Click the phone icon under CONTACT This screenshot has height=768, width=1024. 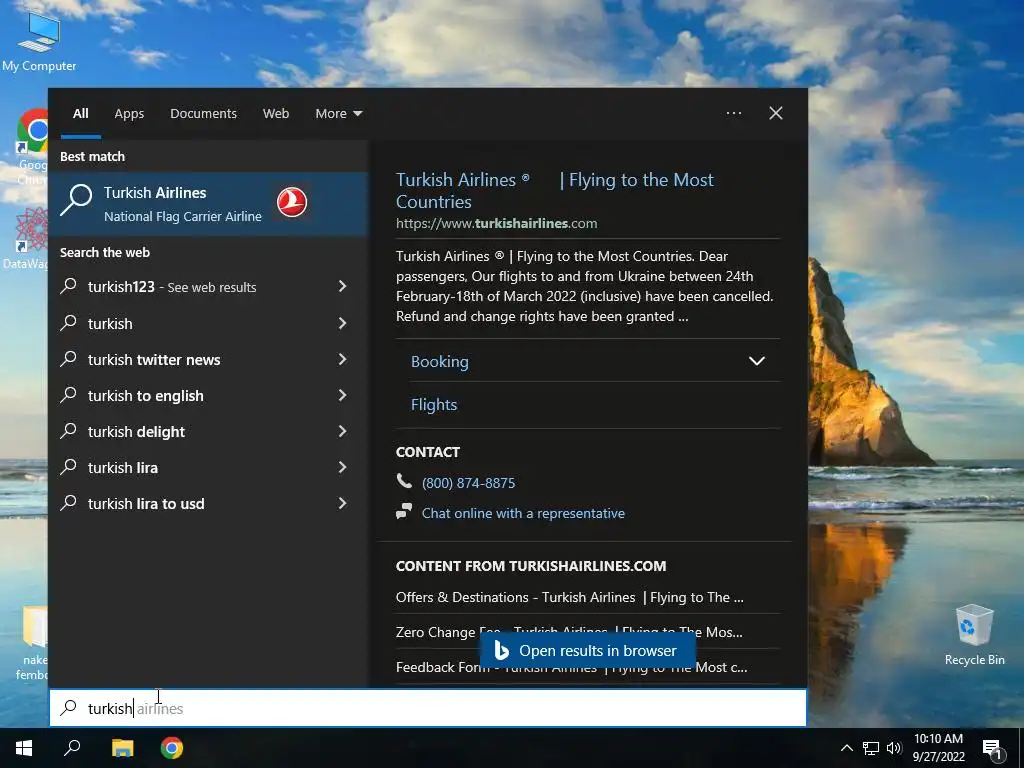[404, 482]
